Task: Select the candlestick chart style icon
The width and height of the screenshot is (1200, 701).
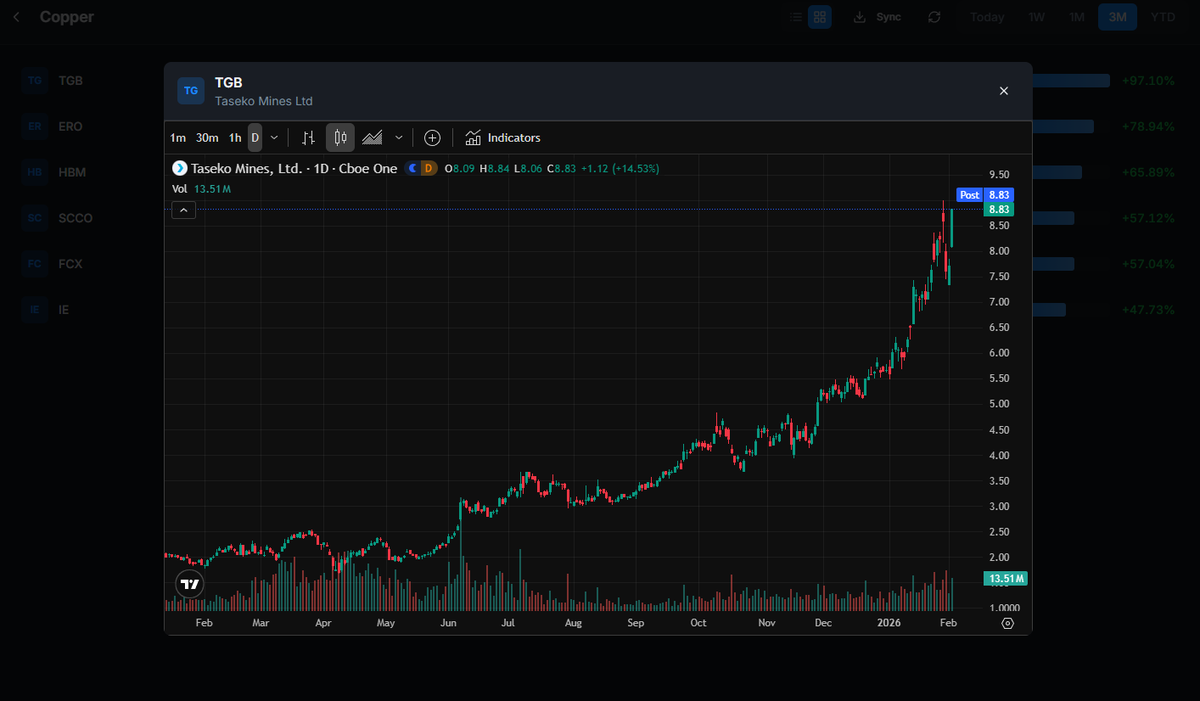Action: pyautogui.click(x=340, y=138)
